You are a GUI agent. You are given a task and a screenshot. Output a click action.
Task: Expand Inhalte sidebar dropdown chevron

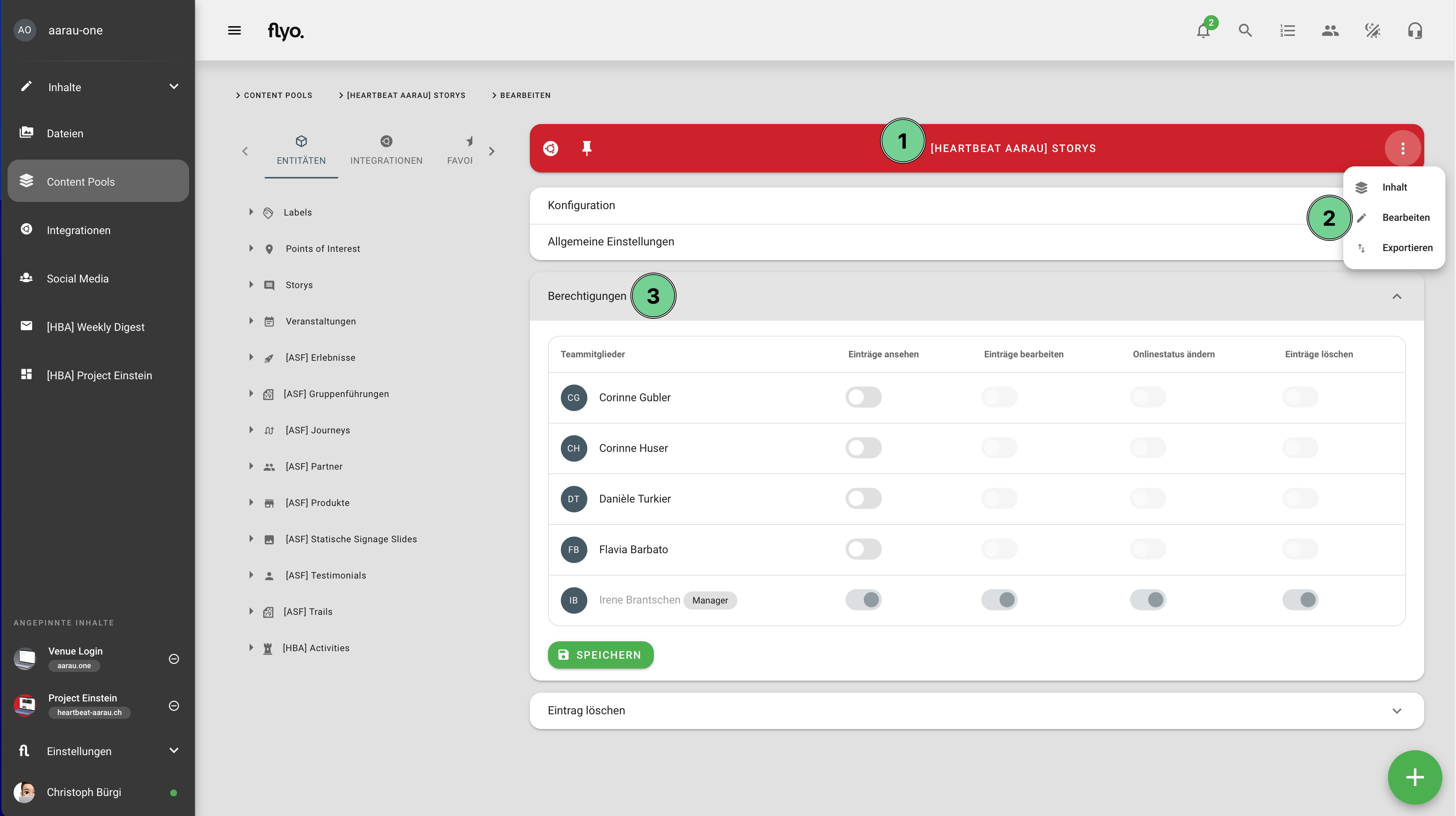tap(174, 87)
